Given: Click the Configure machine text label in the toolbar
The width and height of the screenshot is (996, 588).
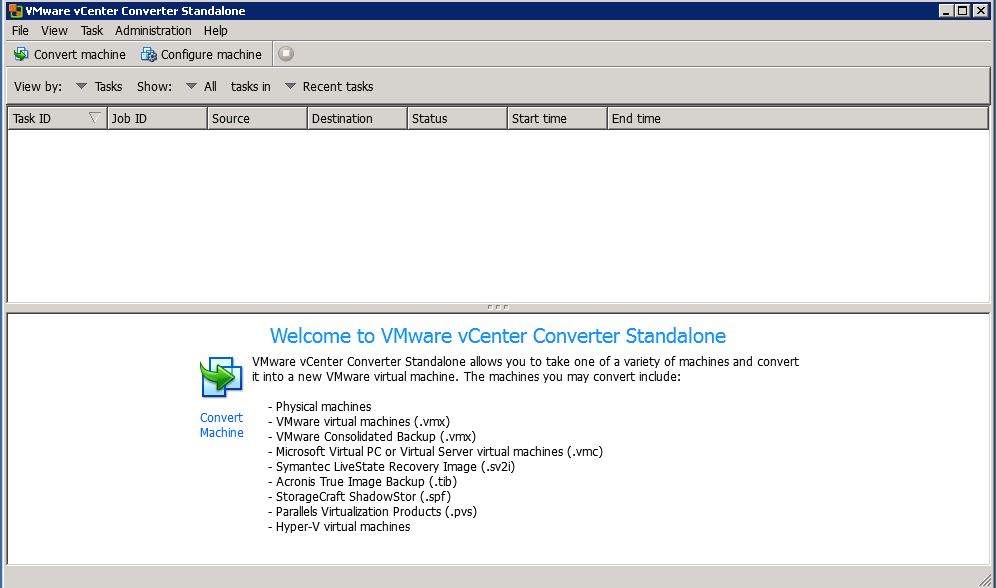Looking at the screenshot, I should coord(211,55).
